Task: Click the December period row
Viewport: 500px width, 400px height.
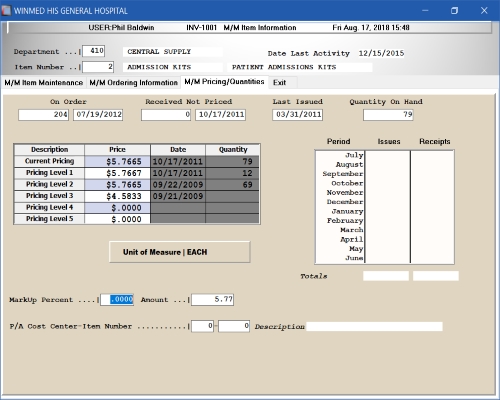Action: tap(384, 202)
